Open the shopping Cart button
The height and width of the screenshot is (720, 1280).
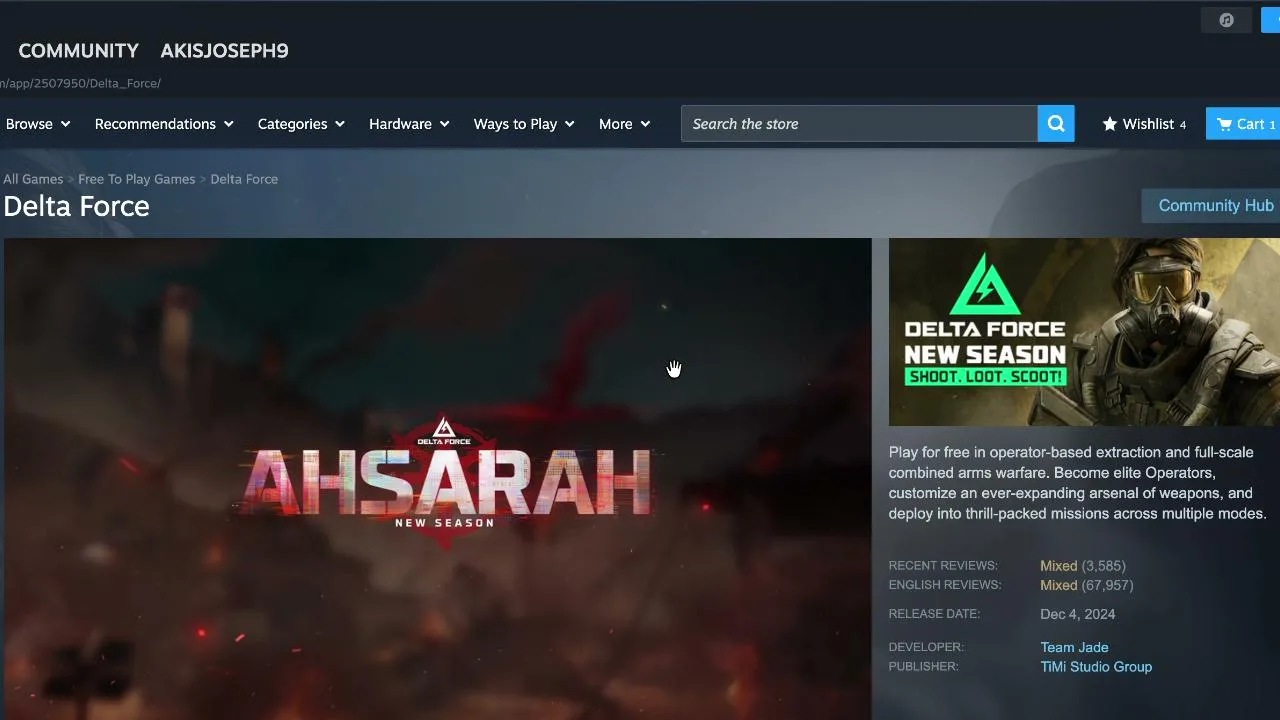(x=1243, y=124)
